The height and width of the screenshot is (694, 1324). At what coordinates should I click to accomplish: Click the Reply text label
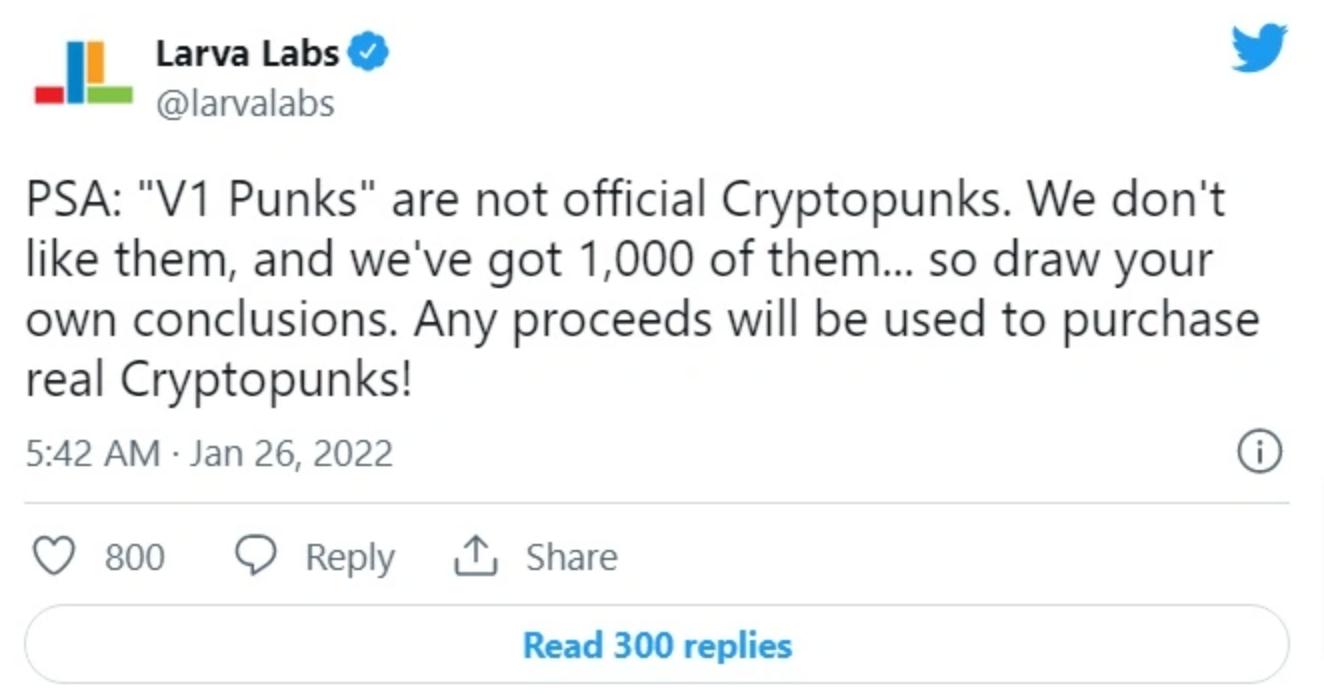click(x=349, y=557)
